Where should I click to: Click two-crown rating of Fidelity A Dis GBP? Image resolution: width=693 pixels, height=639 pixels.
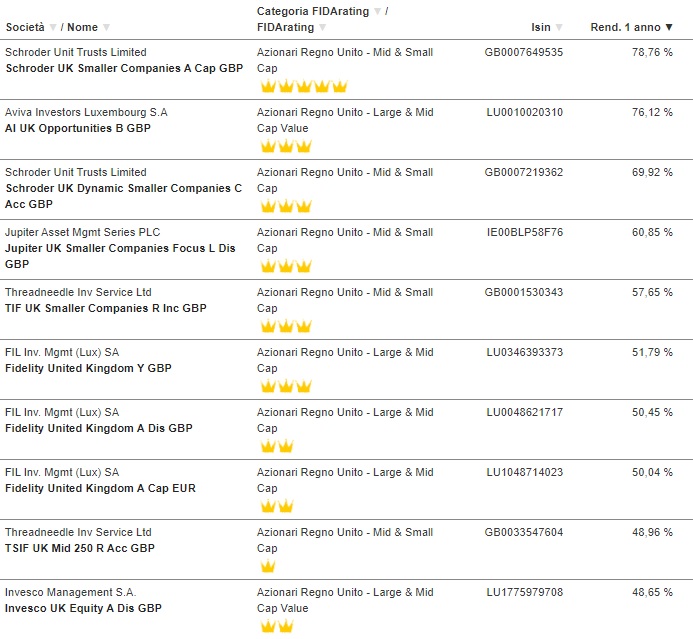277,446
